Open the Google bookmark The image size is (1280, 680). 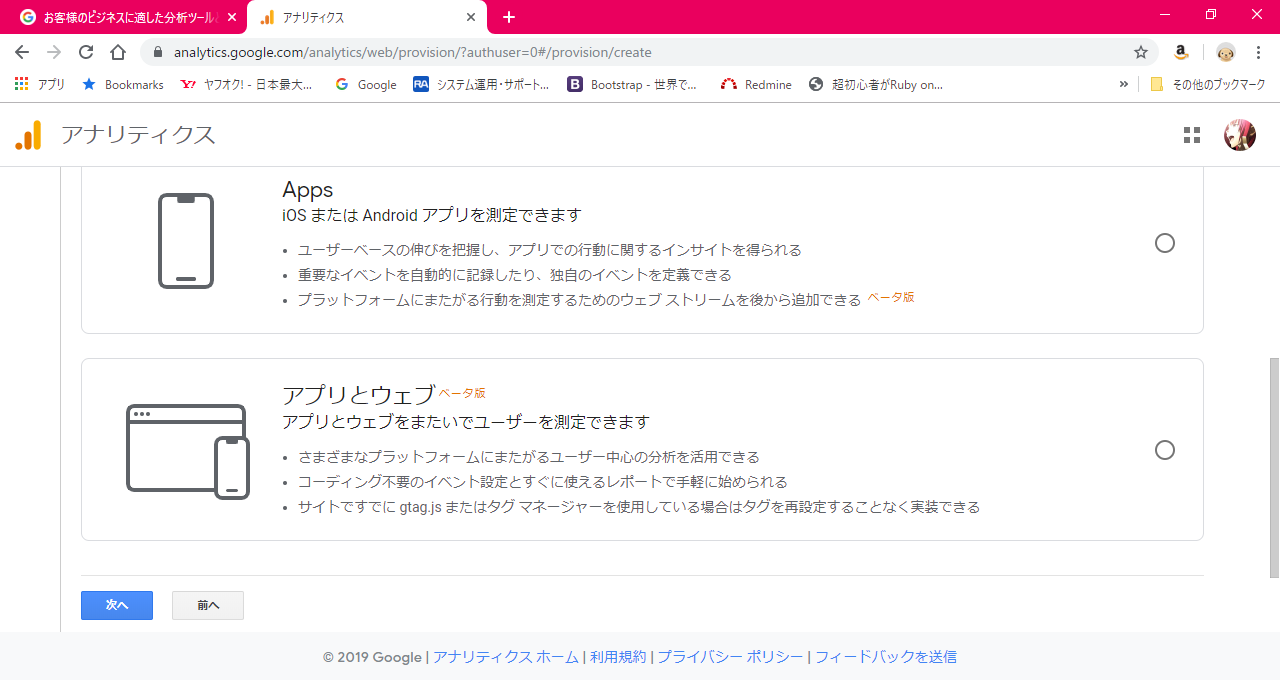pyautogui.click(x=366, y=85)
